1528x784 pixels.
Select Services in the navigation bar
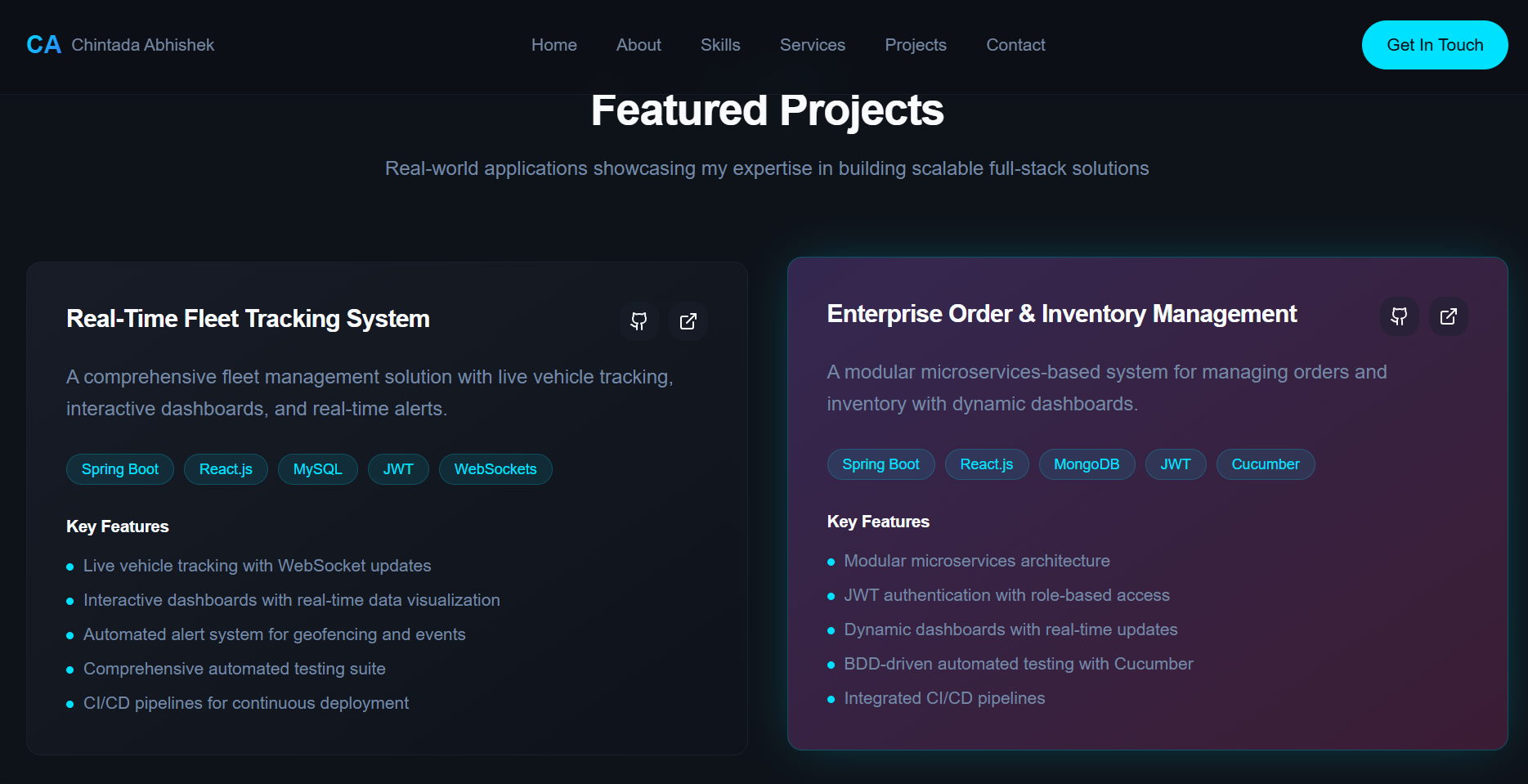click(812, 45)
